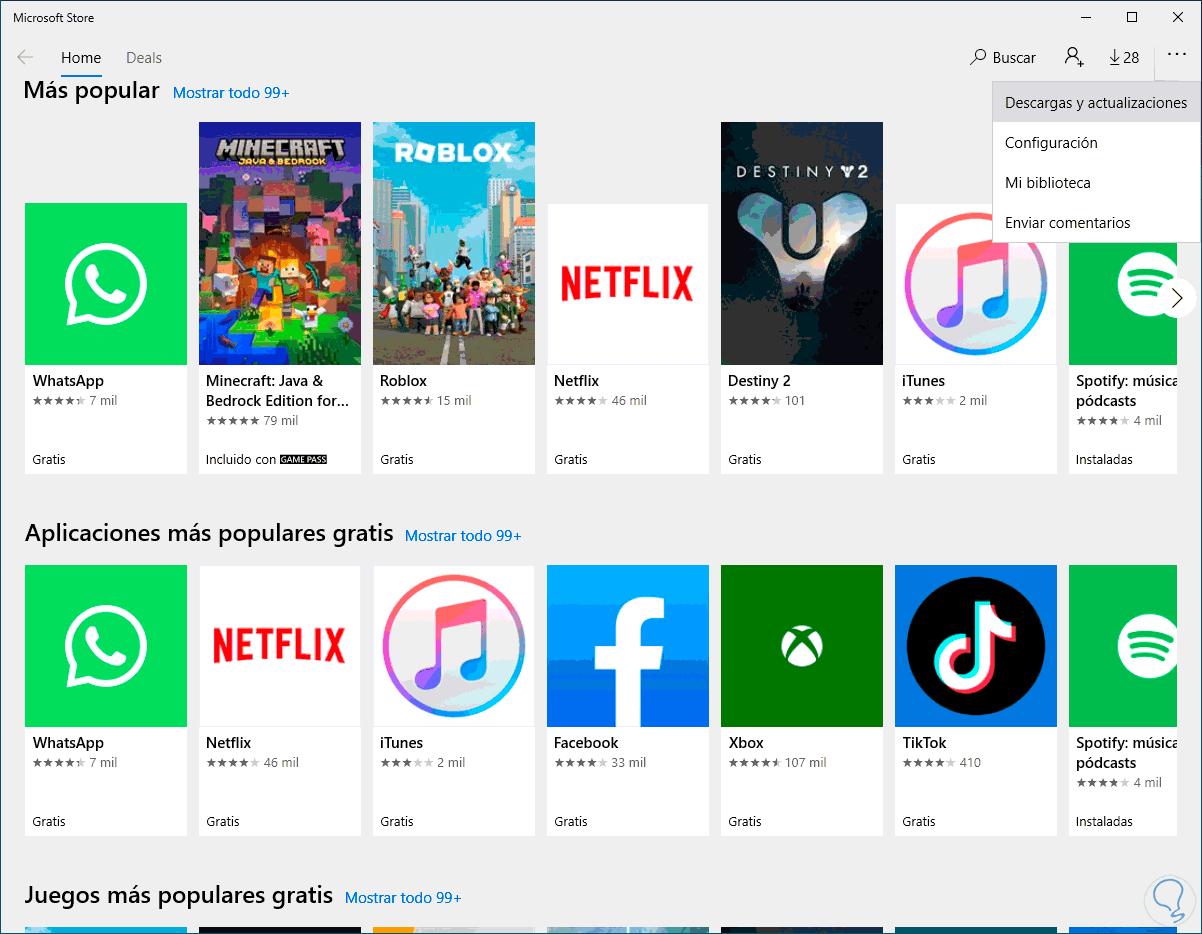
Task: Click the TikTok title text
Action: 924,743
